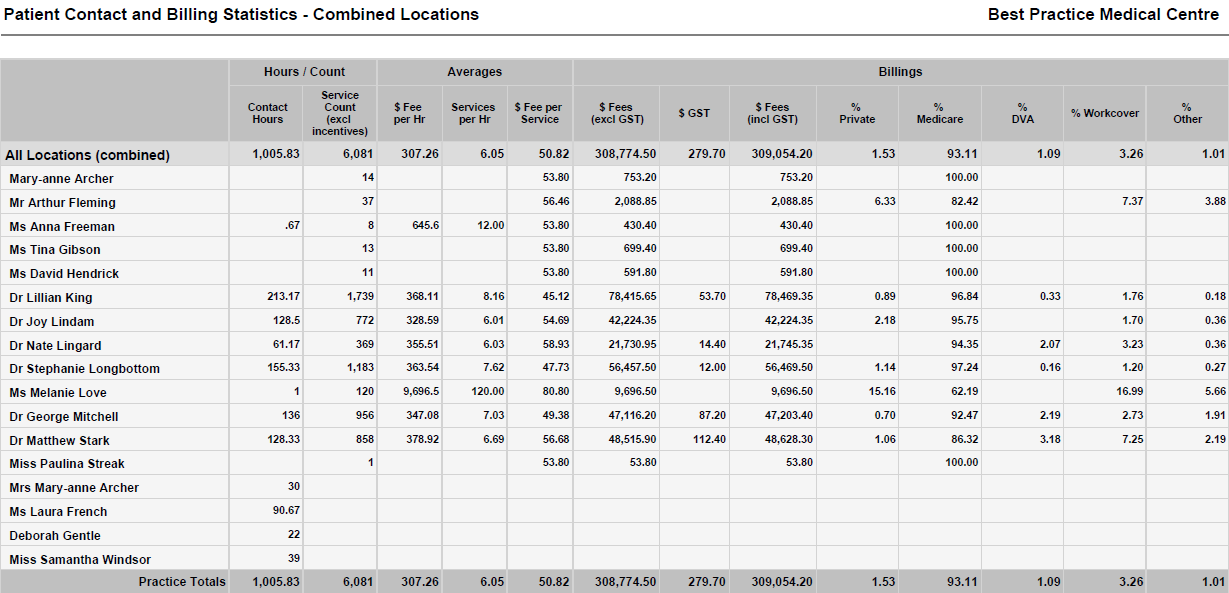The image size is (1229, 593).
Task: Click the $ Fee per Hr header
Action: [410, 113]
